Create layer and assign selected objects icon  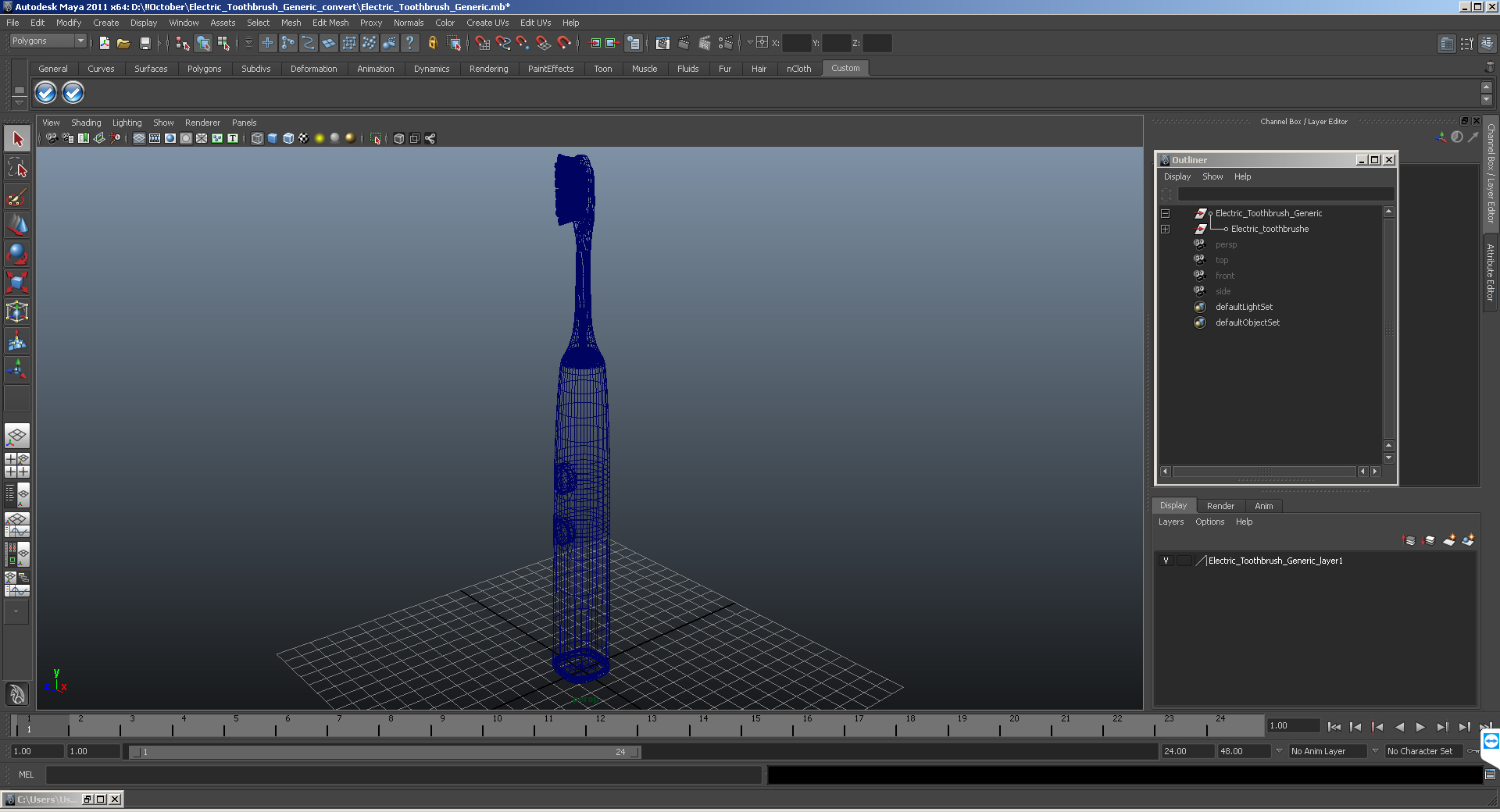1468,540
